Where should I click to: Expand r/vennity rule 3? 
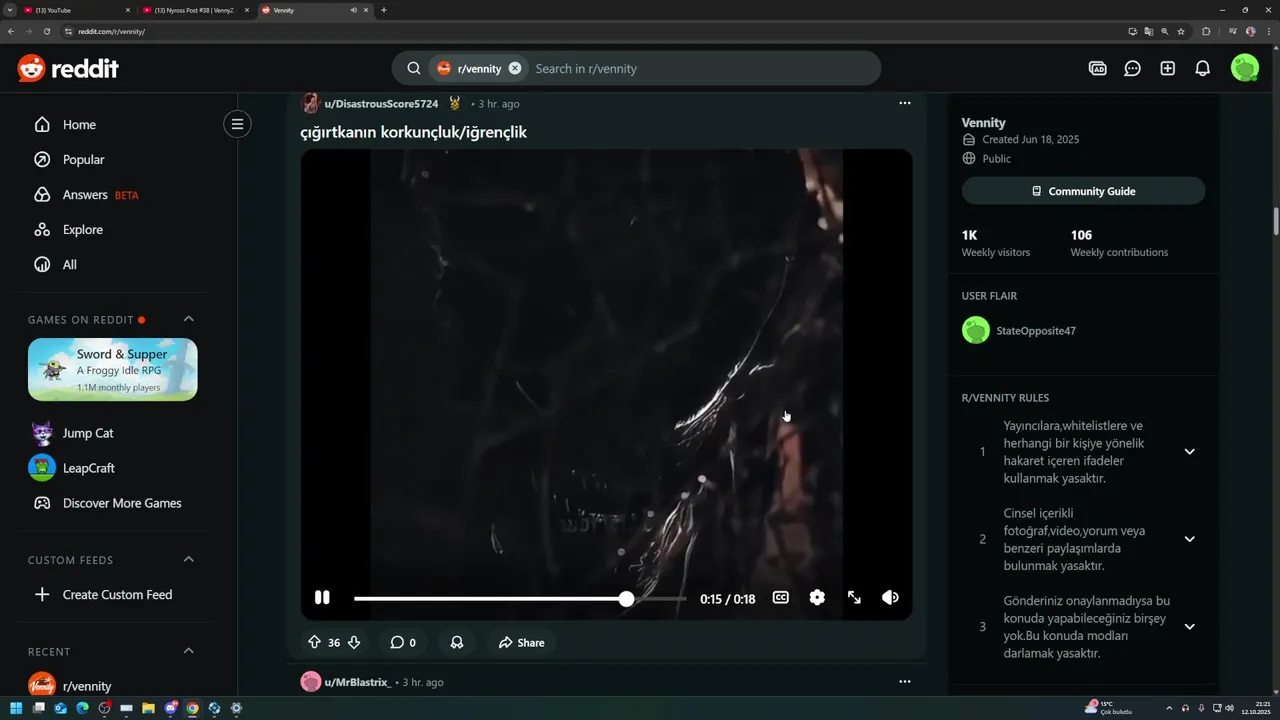click(1189, 627)
